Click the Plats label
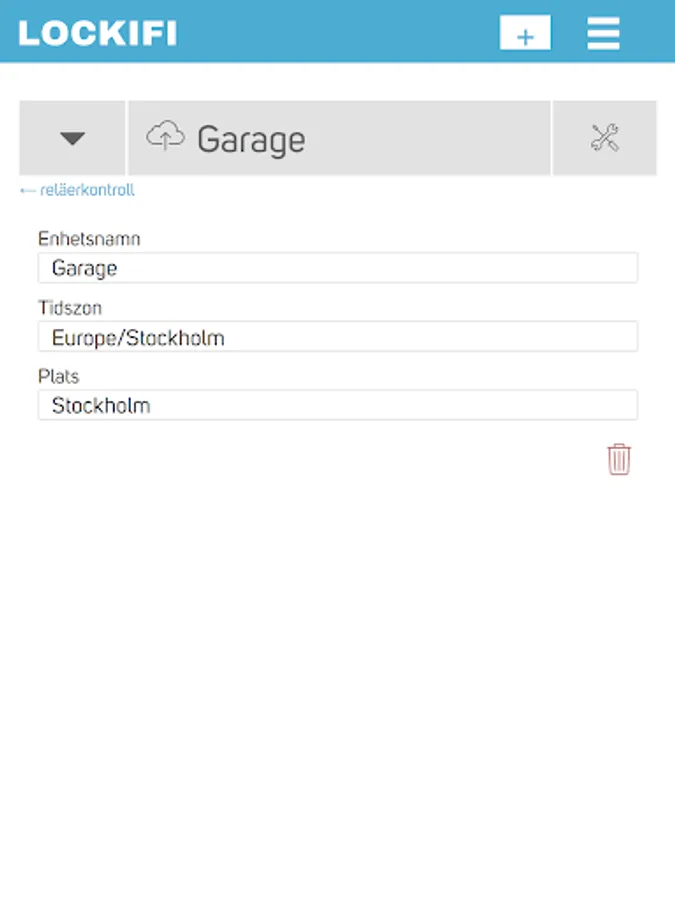This screenshot has height=900, width=675. [59, 377]
